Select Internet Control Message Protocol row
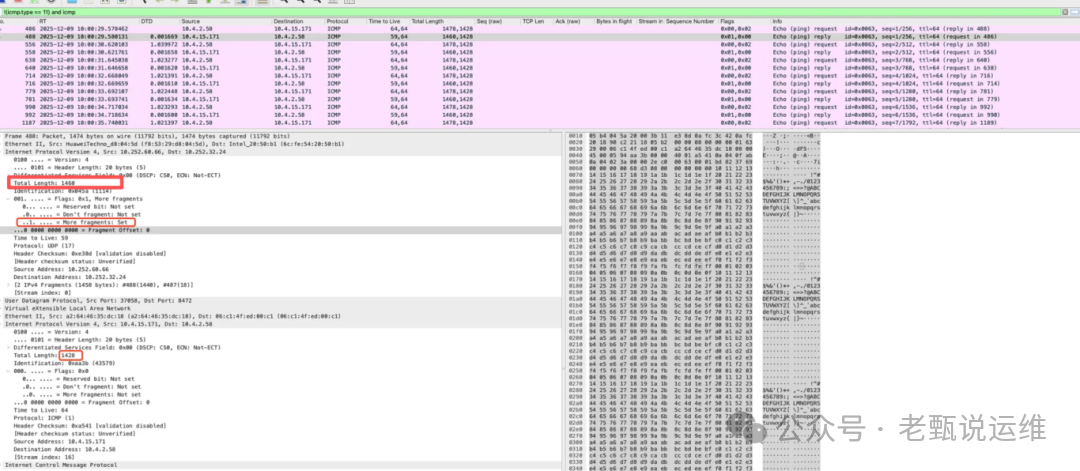Image resolution: width=1080 pixels, height=471 pixels. click(279, 465)
